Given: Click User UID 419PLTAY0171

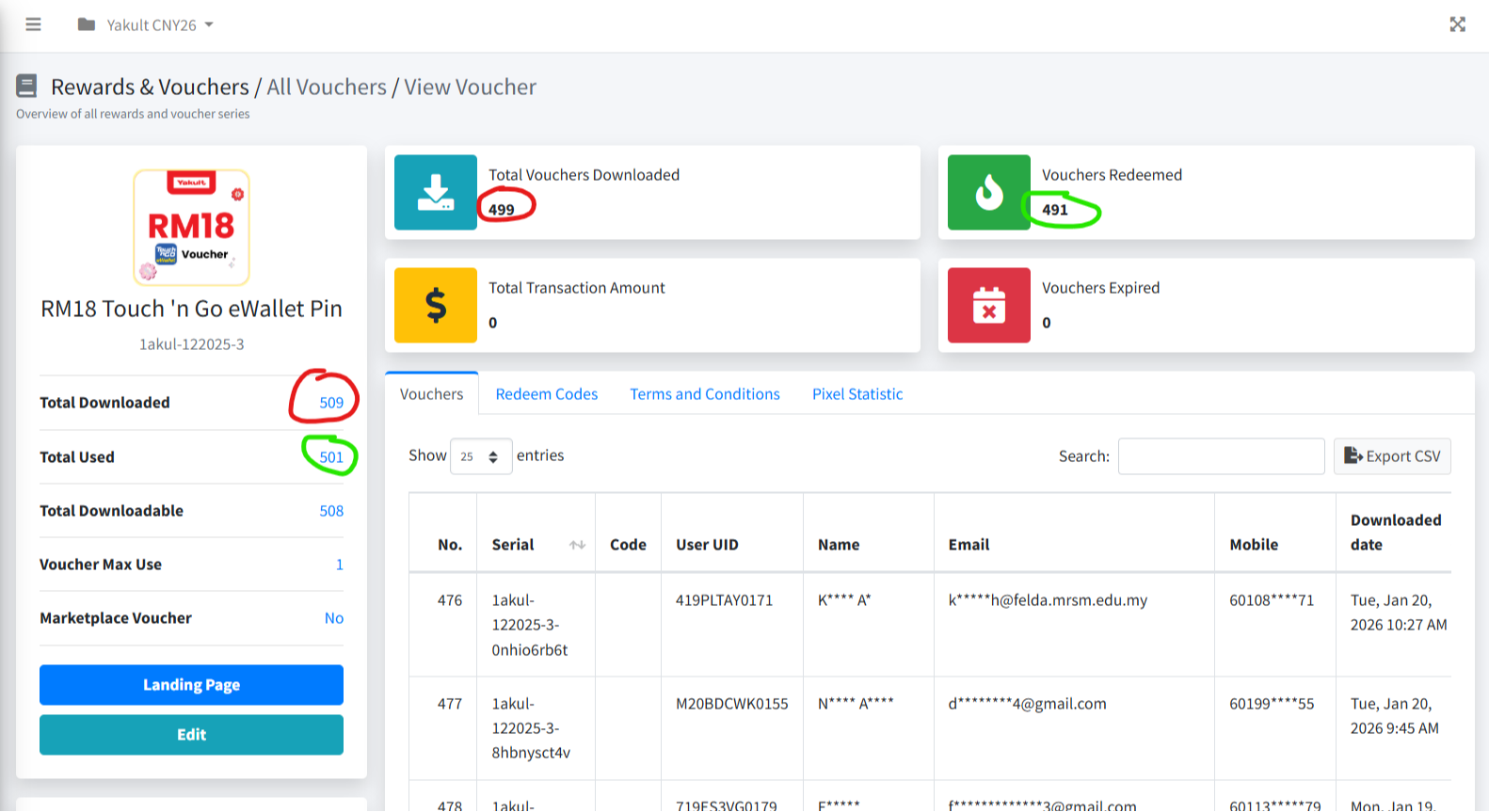Looking at the screenshot, I should [724, 600].
